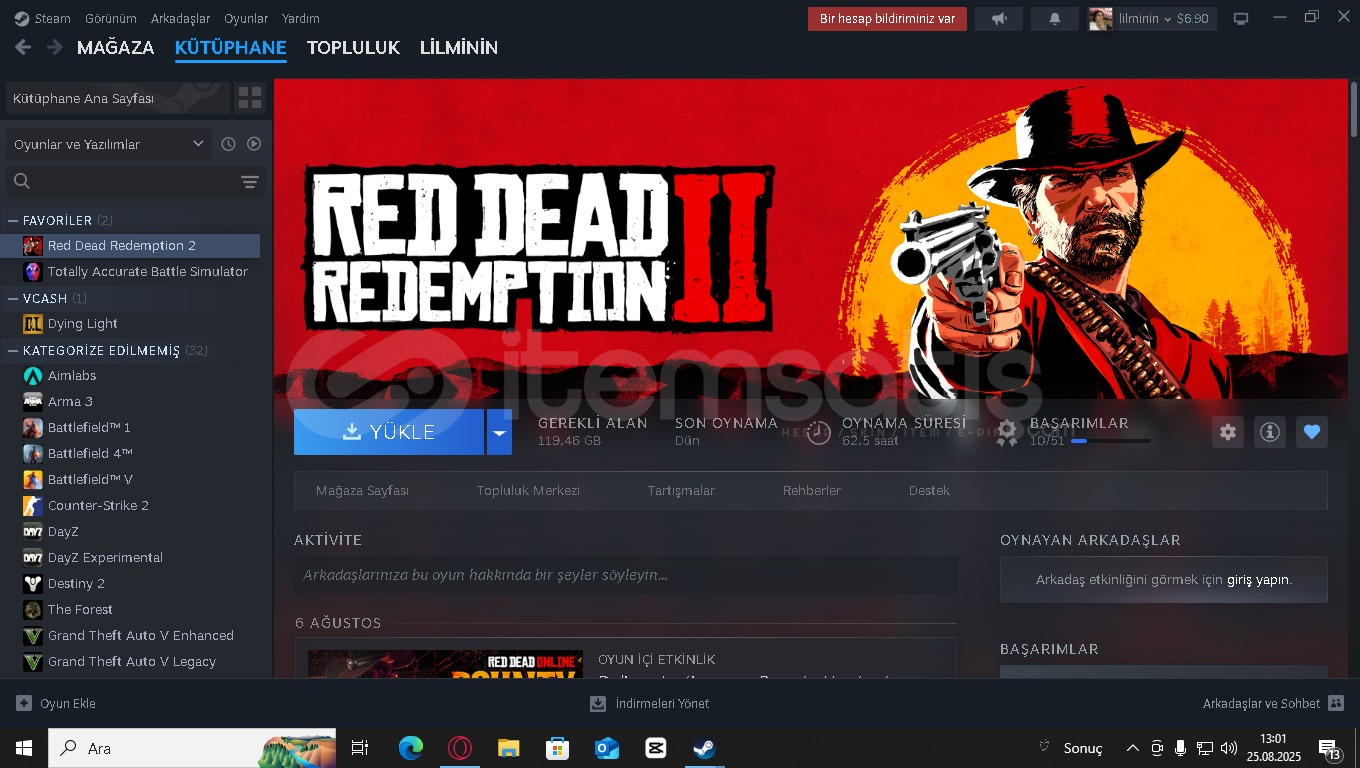Click the Battlefield™ V game icon

tap(33, 479)
